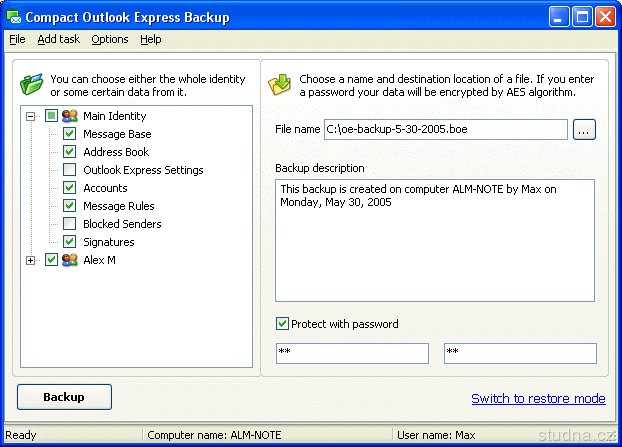This screenshot has width=622, height=447.
Task: Click the confirm password field
Action: pyautogui.click(x=520, y=353)
